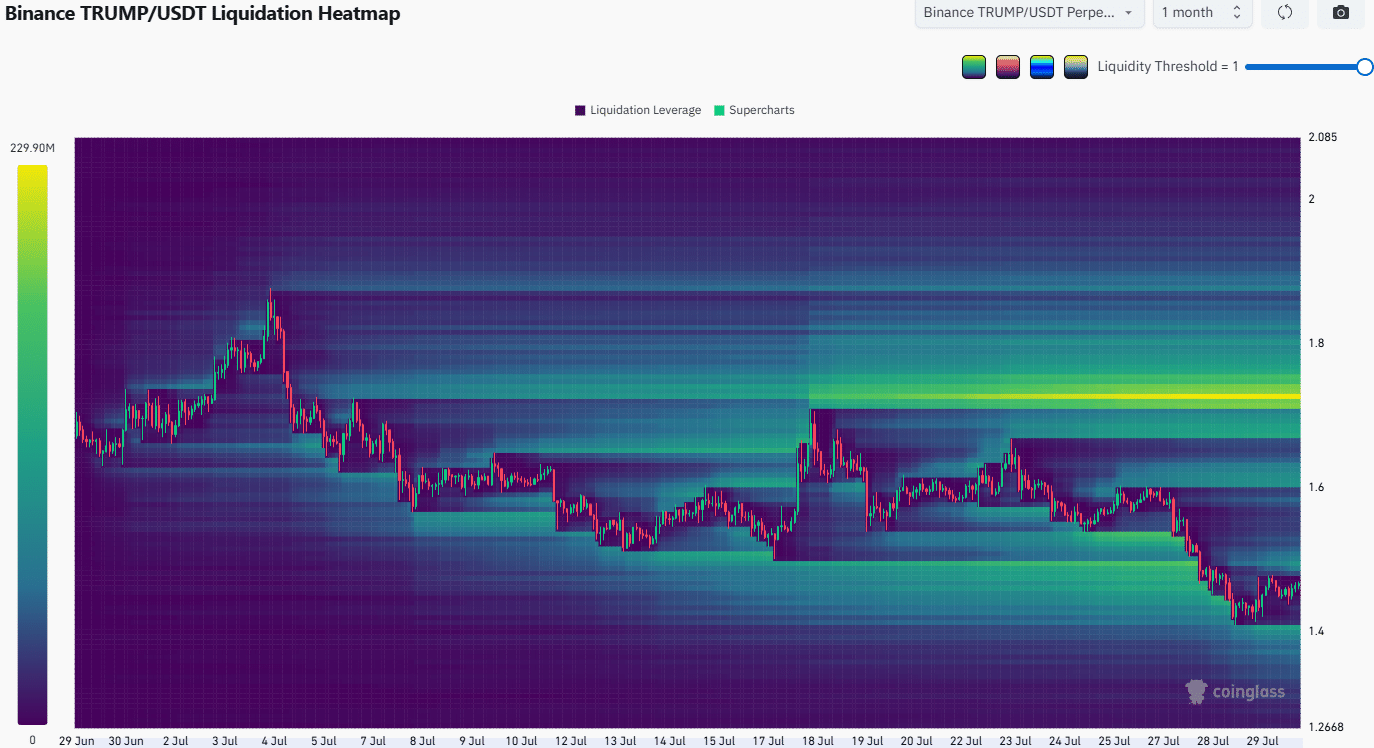The height and width of the screenshot is (748, 1374).
Task: Take a chart screenshot with camera icon
Action: pos(1341,13)
